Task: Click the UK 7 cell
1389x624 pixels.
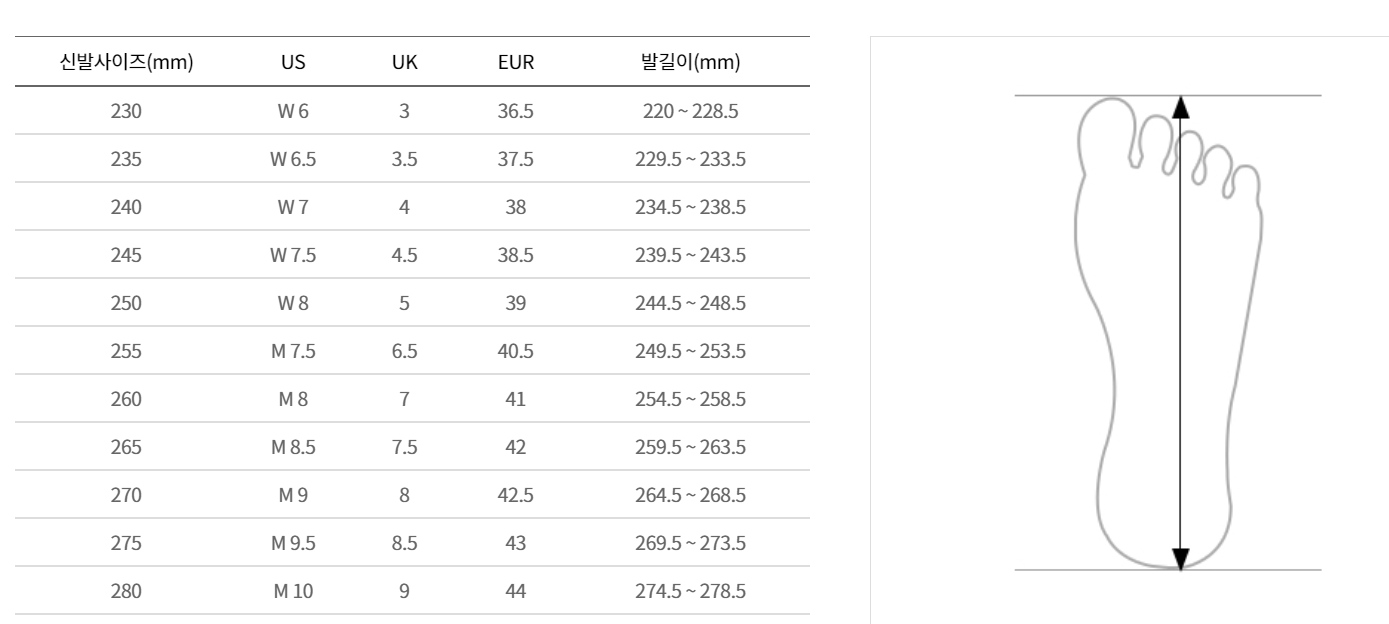Action: [x=404, y=399]
